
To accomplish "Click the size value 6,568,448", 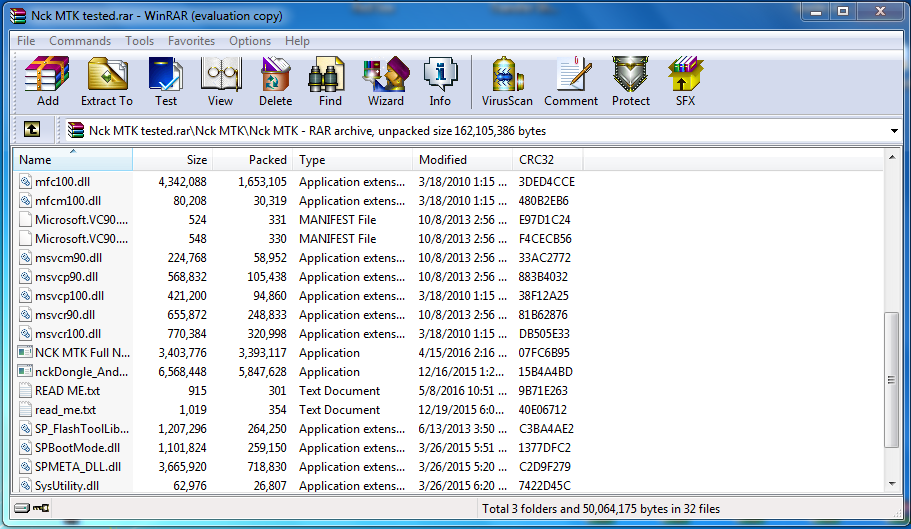I will click(x=182, y=372).
